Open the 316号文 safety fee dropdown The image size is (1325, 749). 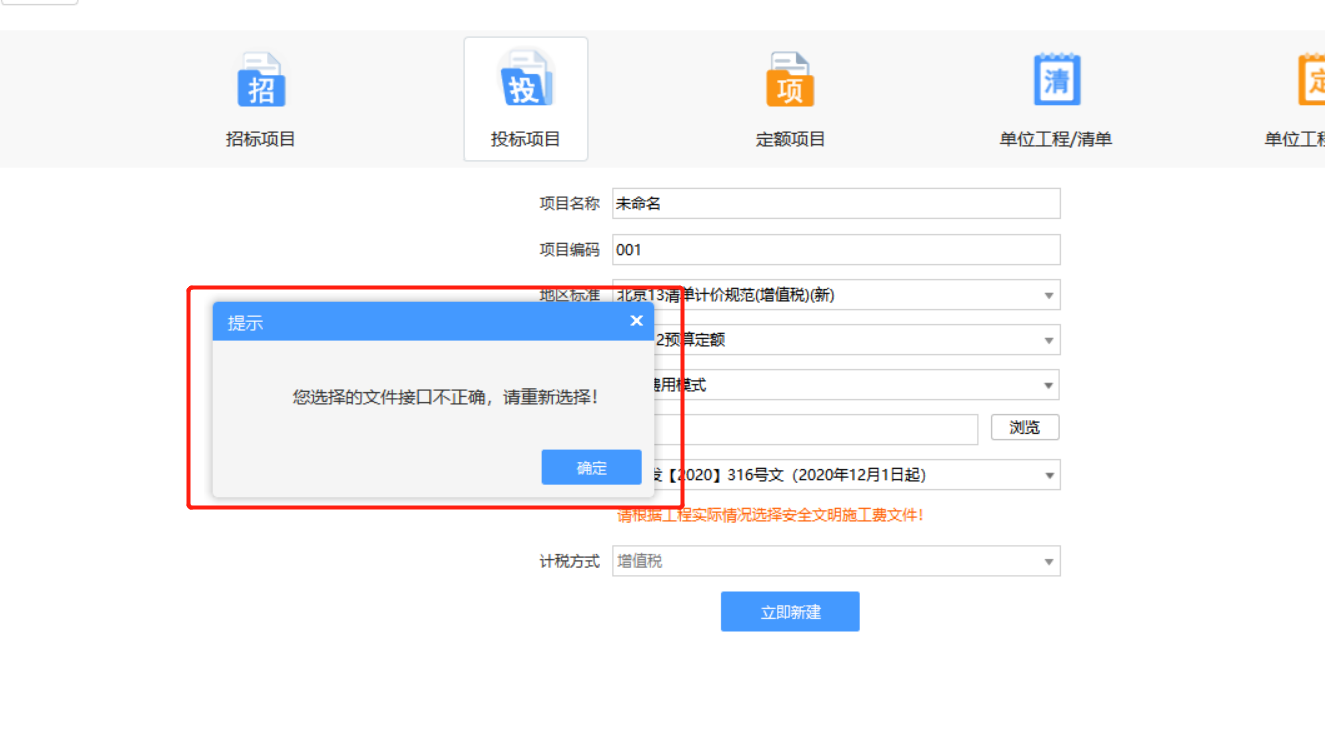(1047, 474)
